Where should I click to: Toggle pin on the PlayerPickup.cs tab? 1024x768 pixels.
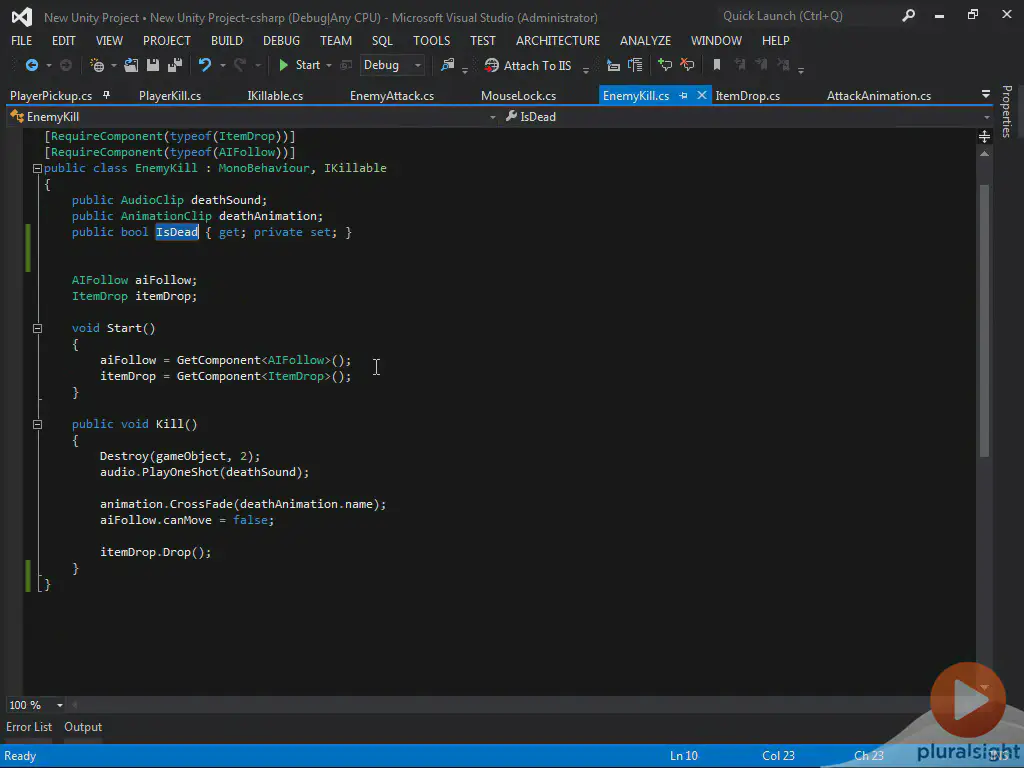[x=106, y=95]
